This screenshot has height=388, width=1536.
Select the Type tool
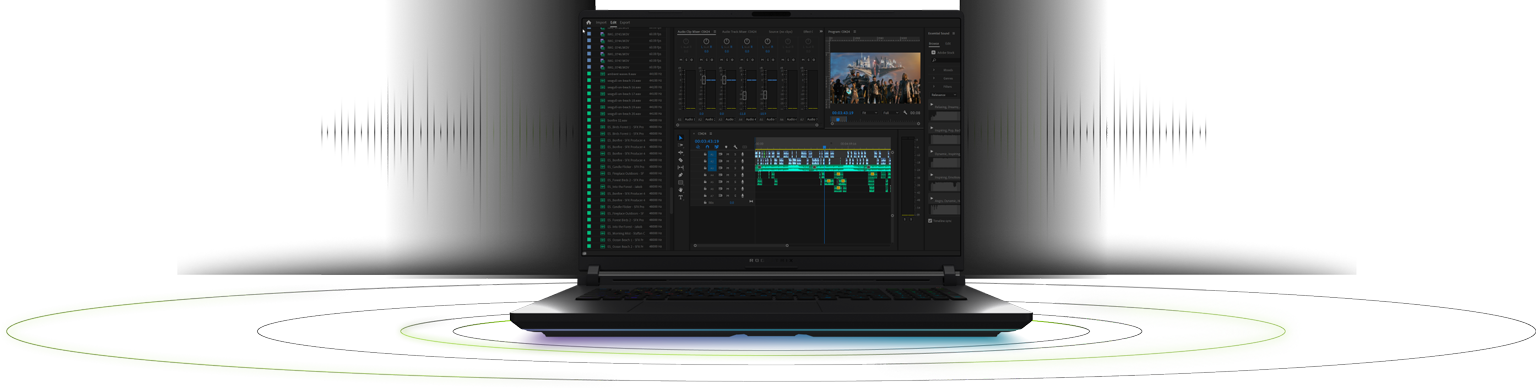pyautogui.click(x=681, y=197)
